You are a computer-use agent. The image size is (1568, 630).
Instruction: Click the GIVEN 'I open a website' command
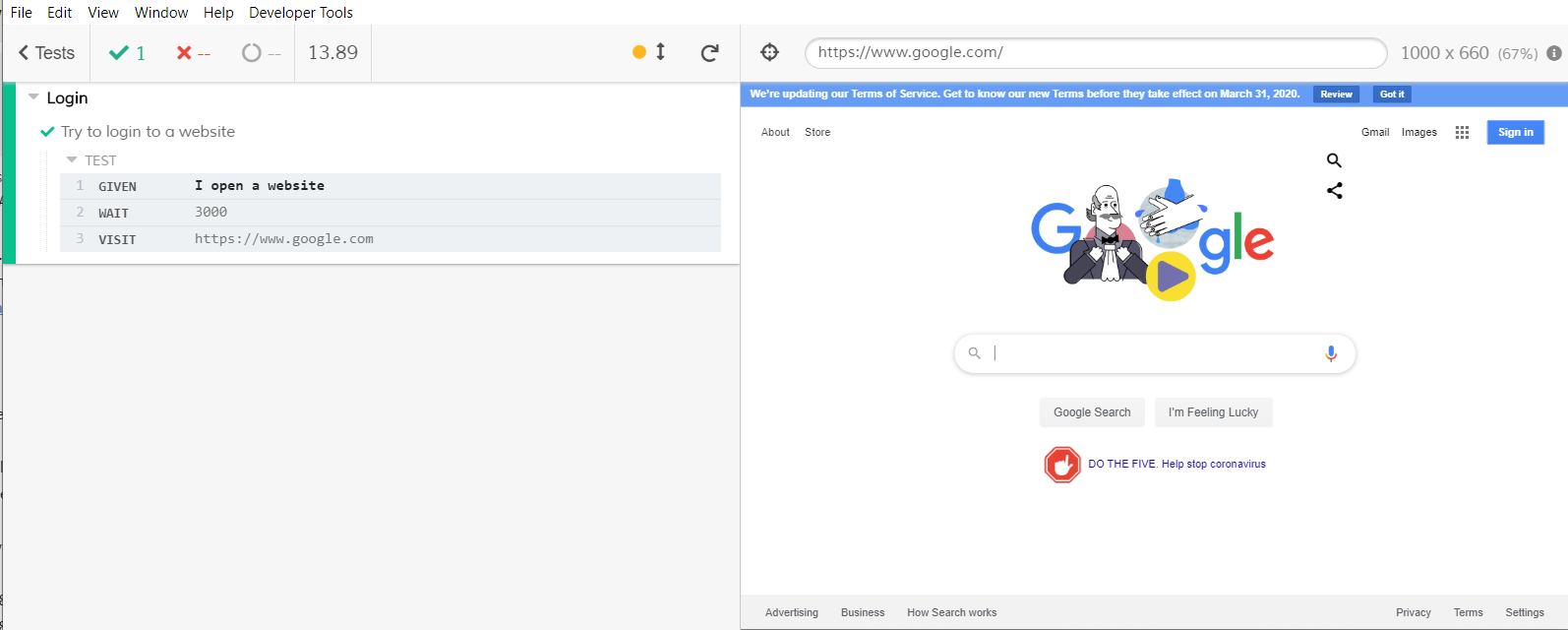click(x=390, y=186)
